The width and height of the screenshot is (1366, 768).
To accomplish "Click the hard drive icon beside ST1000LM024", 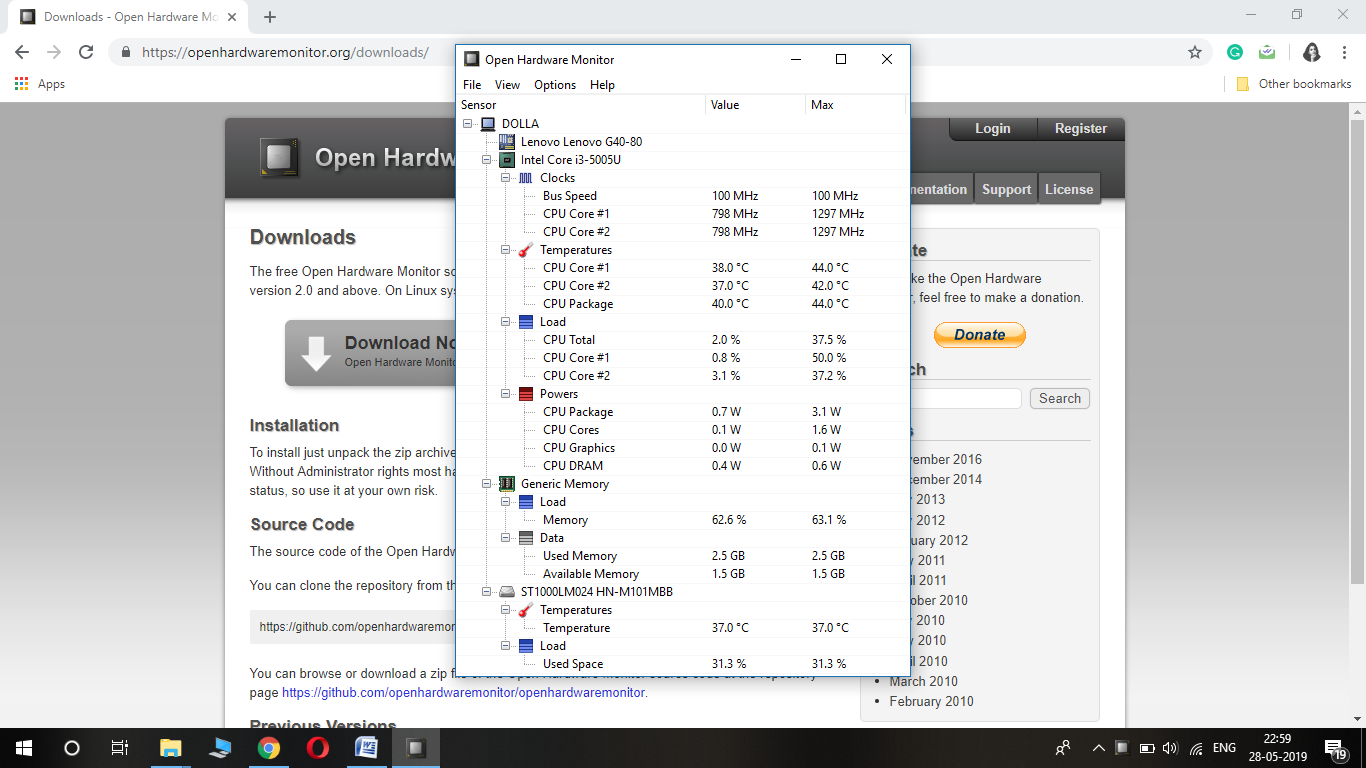I will click(x=507, y=592).
